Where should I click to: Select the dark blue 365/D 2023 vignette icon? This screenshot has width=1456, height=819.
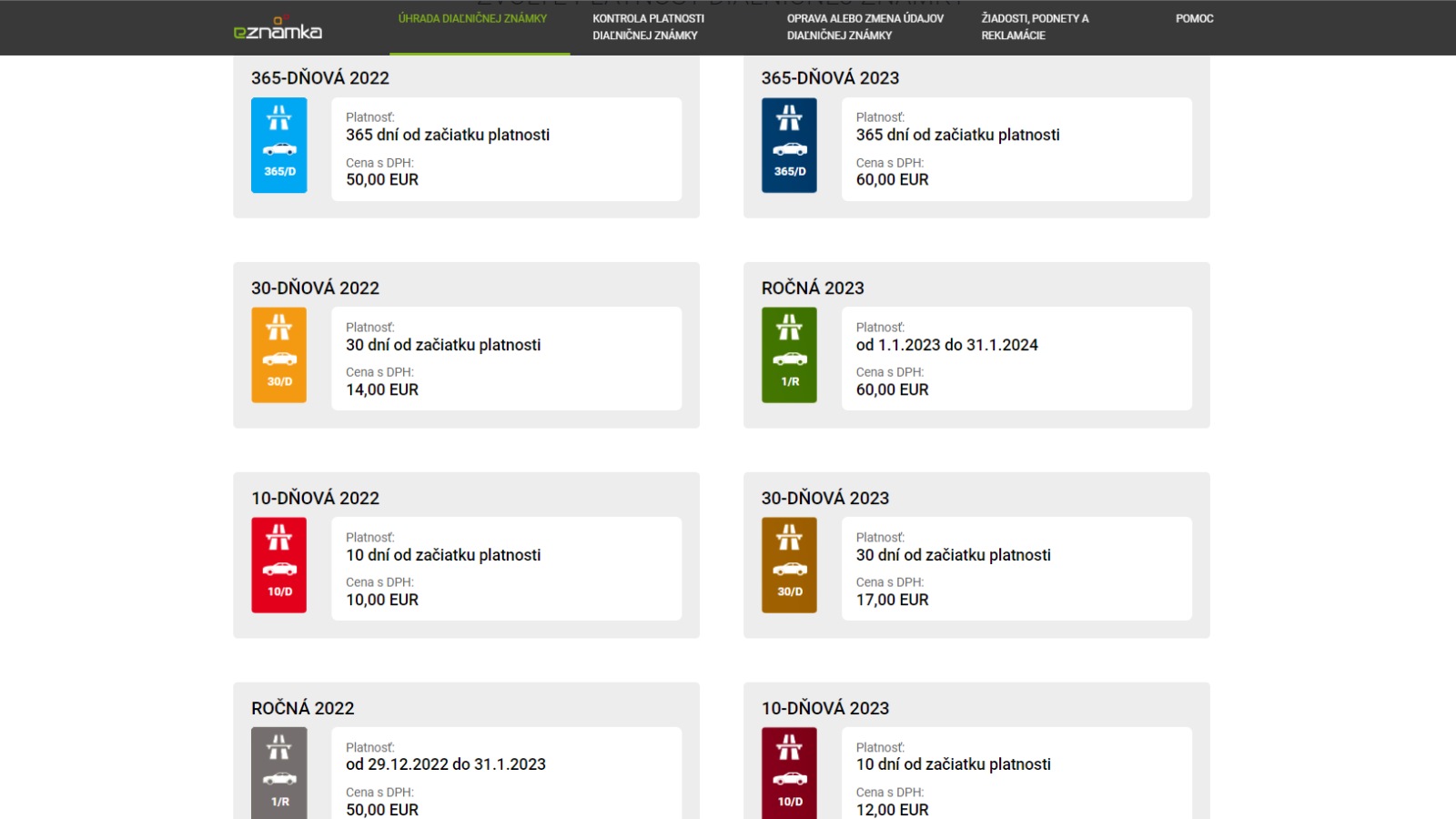click(789, 146)
